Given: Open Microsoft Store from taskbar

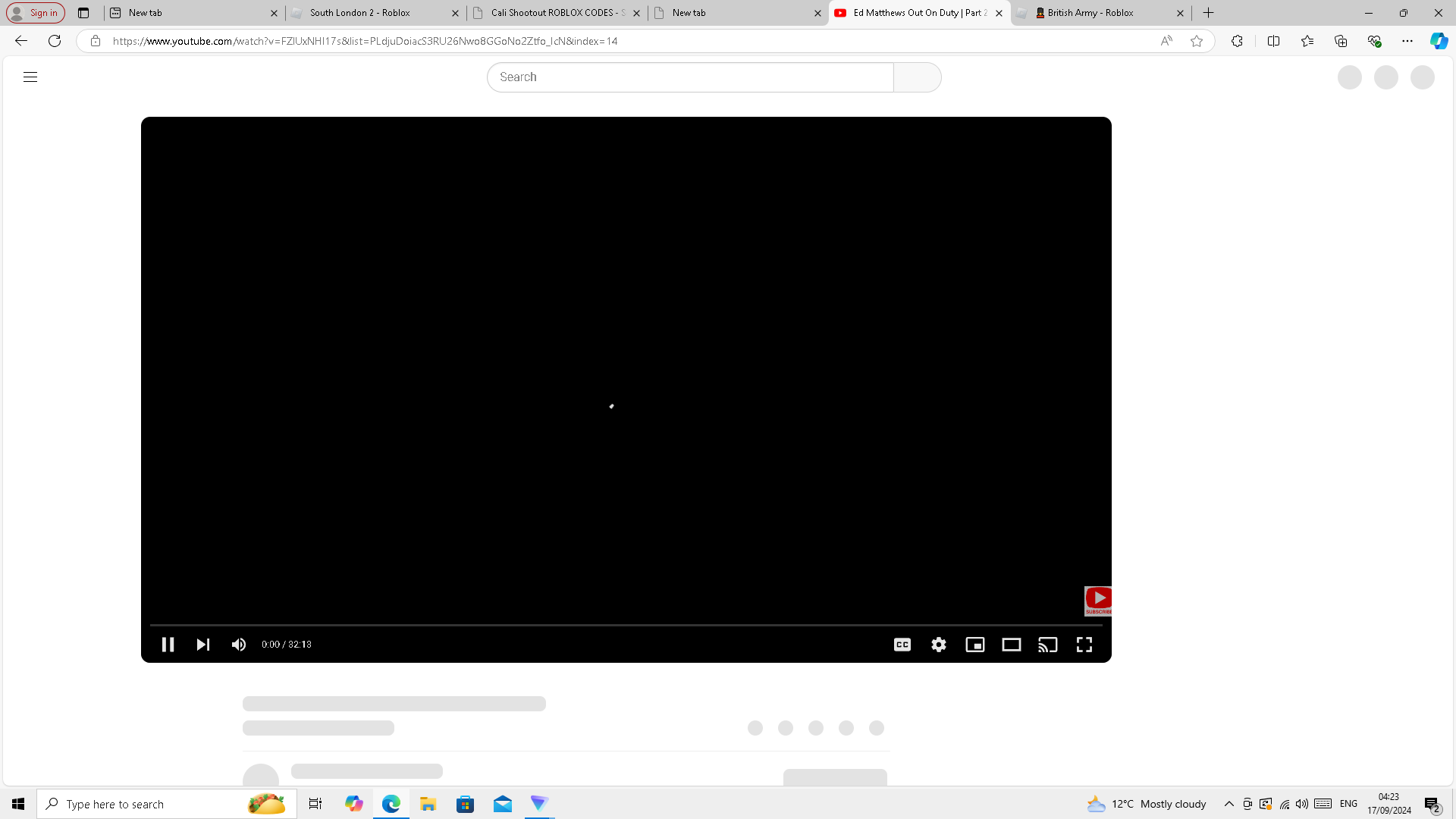Looking at the screenshot, I should (x=465, y=804).
